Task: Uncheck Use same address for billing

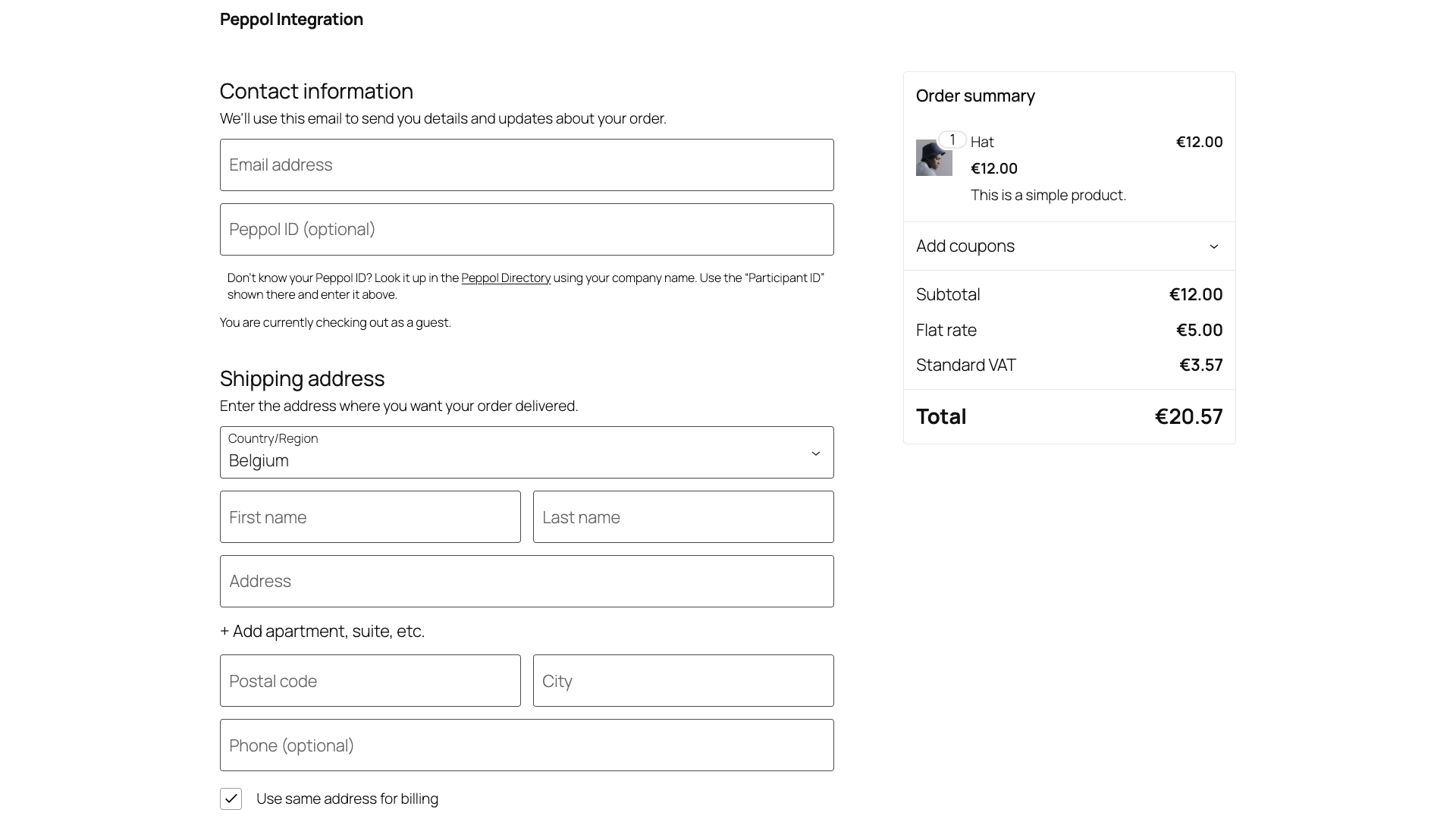Action: (231, 799)
